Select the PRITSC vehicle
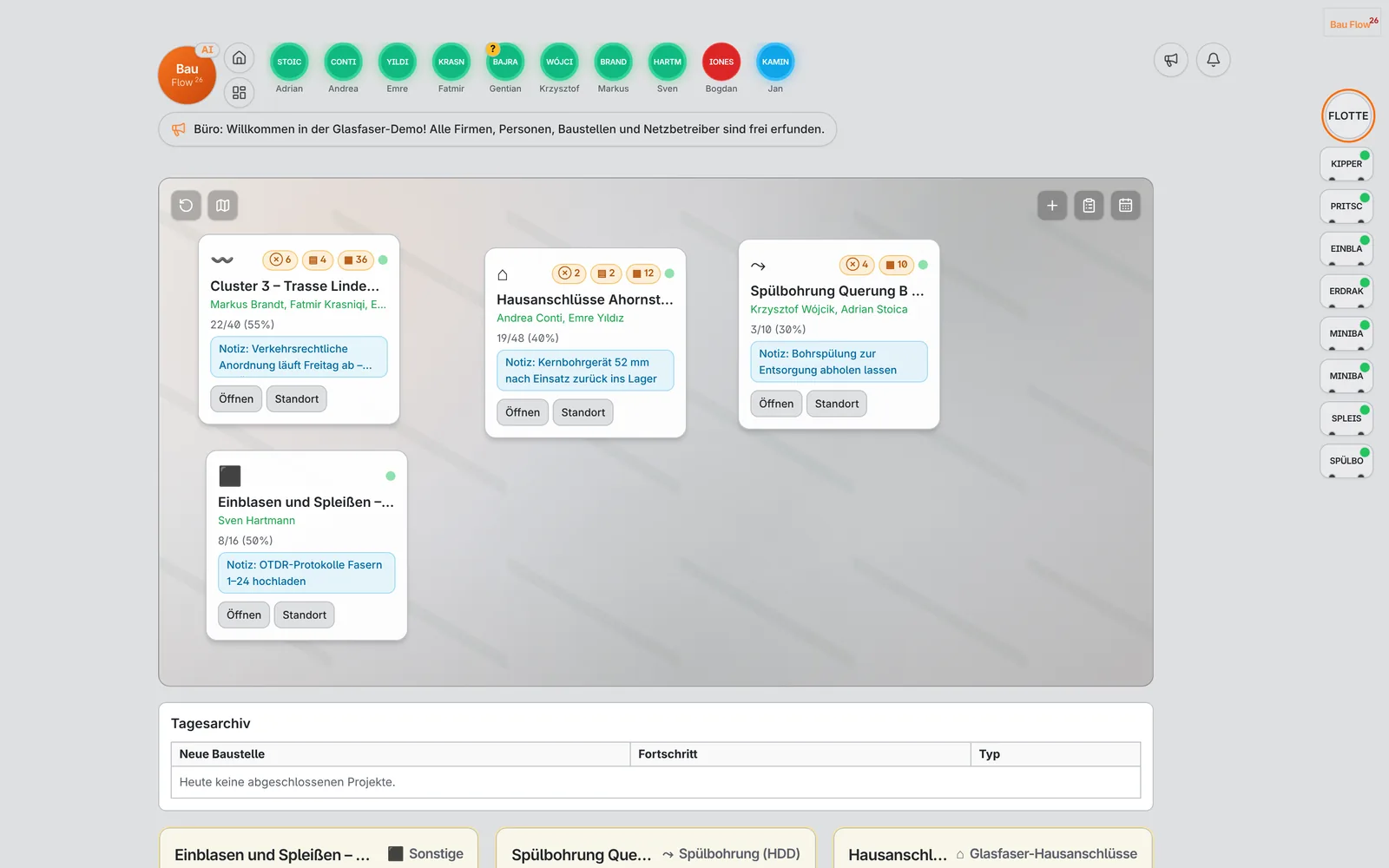The image size is (1389, 868). point(1346,206)
